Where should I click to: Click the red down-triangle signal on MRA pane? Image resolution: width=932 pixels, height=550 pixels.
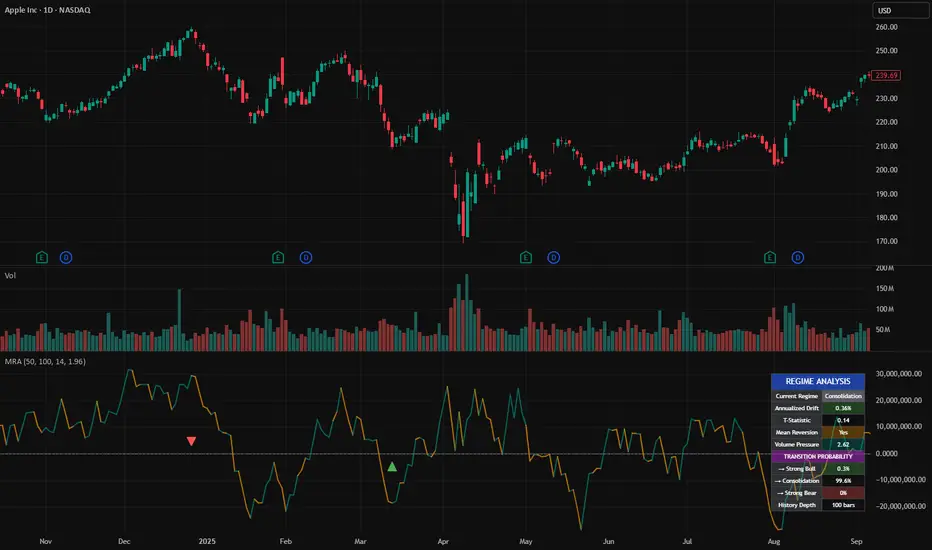click(x=191, y=441)
